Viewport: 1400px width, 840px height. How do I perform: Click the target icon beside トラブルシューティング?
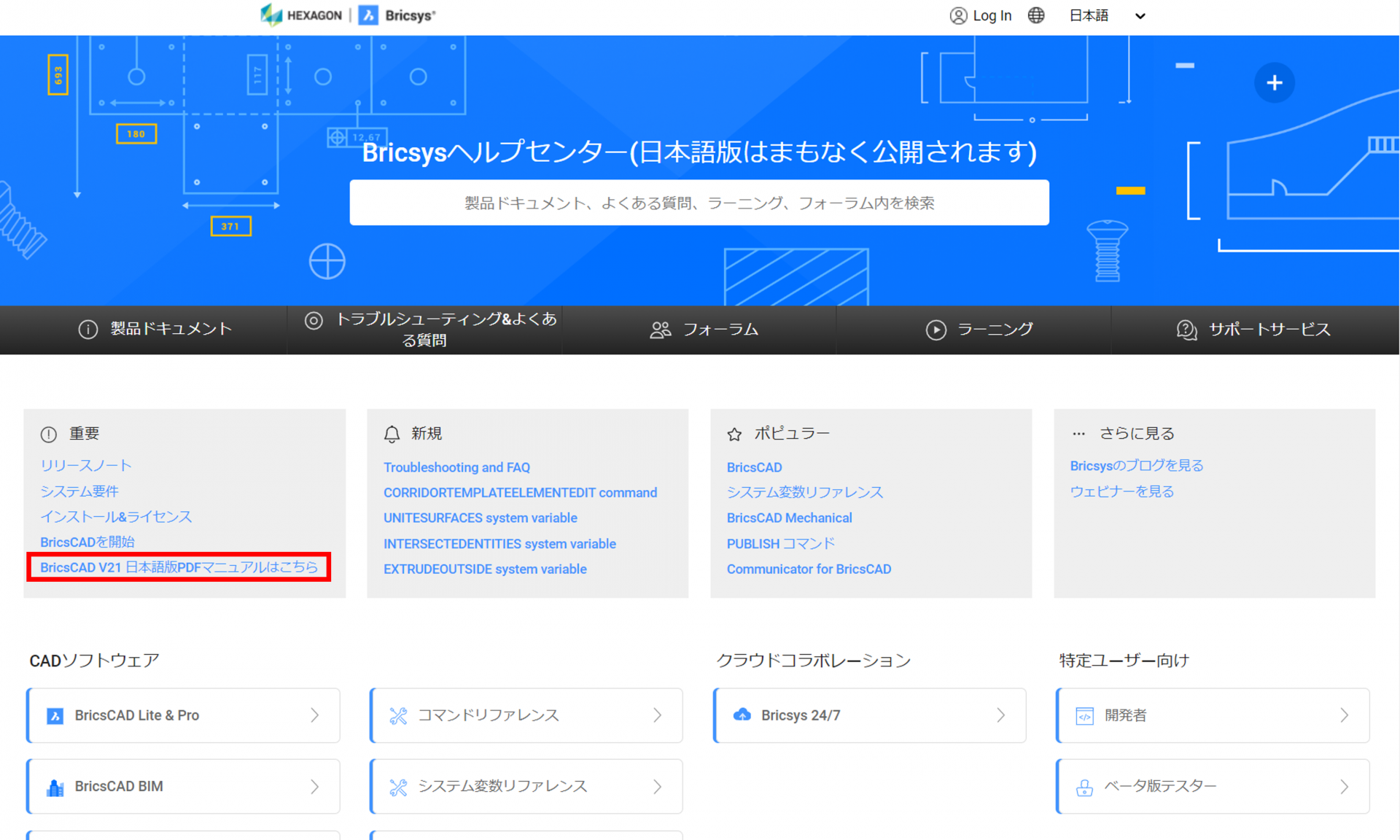pyautogui.click(x=314, y=320)
